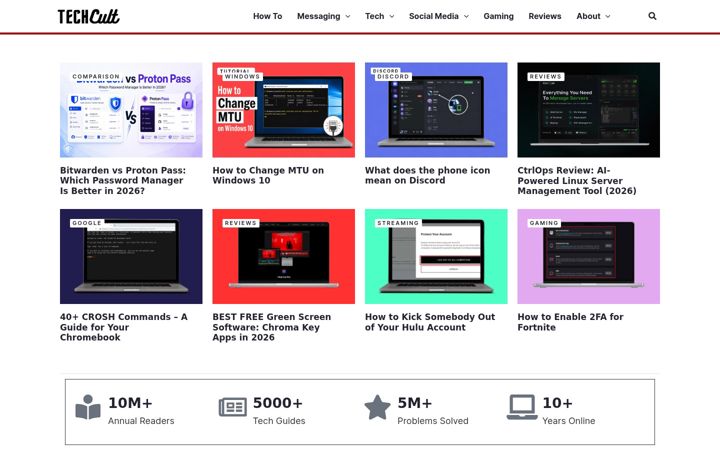Click the Green Screen Software thumbnail

click(x=283, y=256)
